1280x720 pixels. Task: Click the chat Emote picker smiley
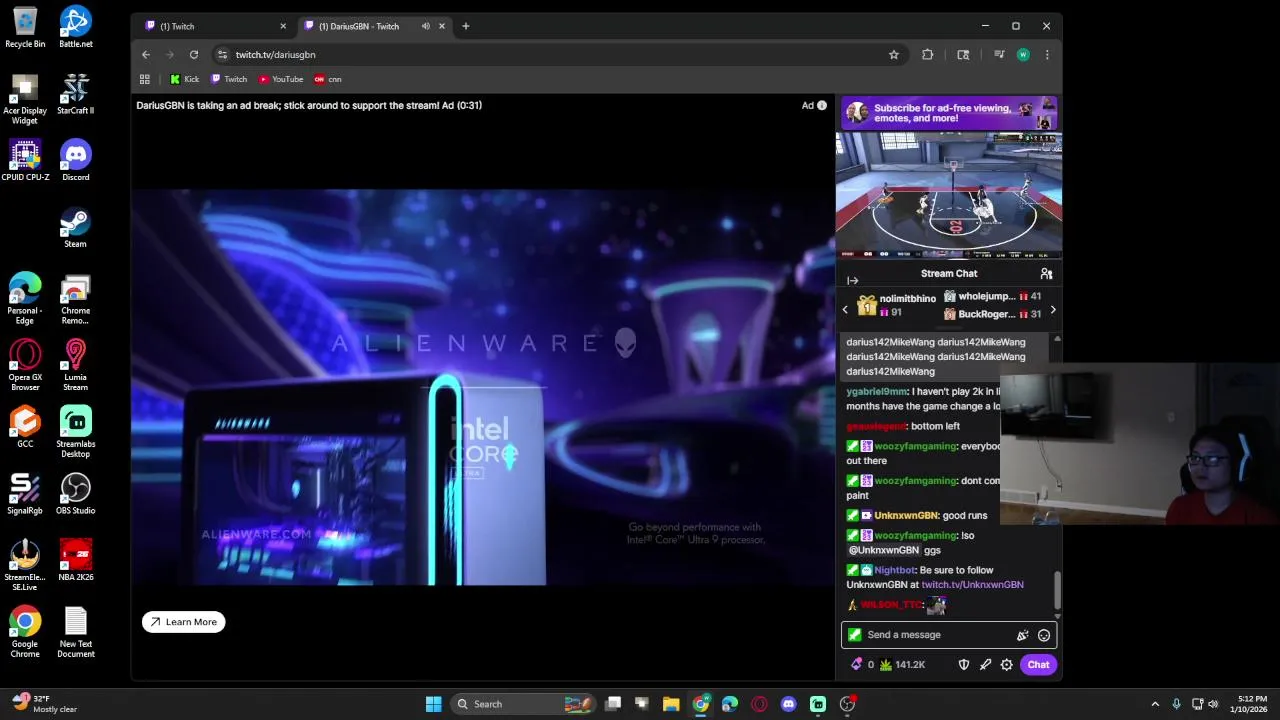point(1044,635)
